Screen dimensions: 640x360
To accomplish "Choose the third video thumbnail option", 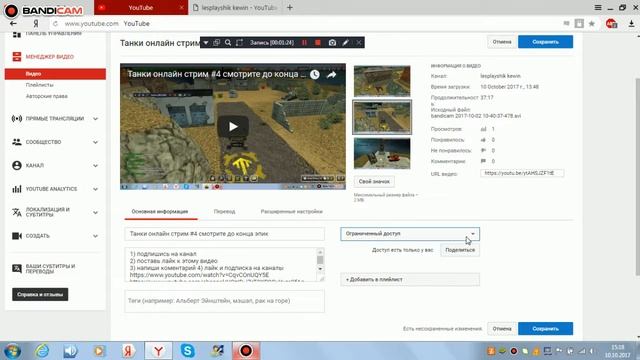I will click(382, 153).
